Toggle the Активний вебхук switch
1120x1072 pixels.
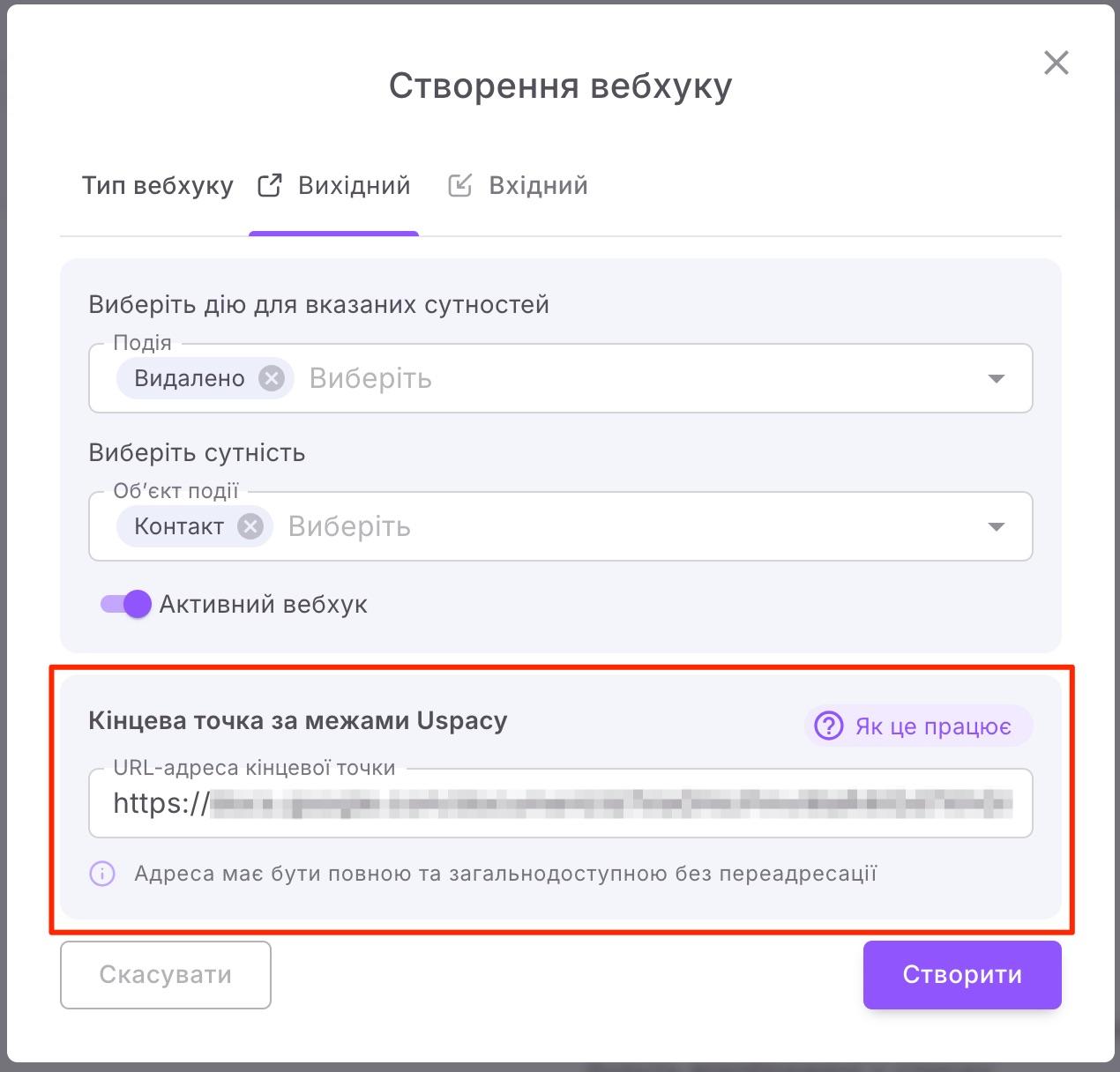click(x=125, y=604)
